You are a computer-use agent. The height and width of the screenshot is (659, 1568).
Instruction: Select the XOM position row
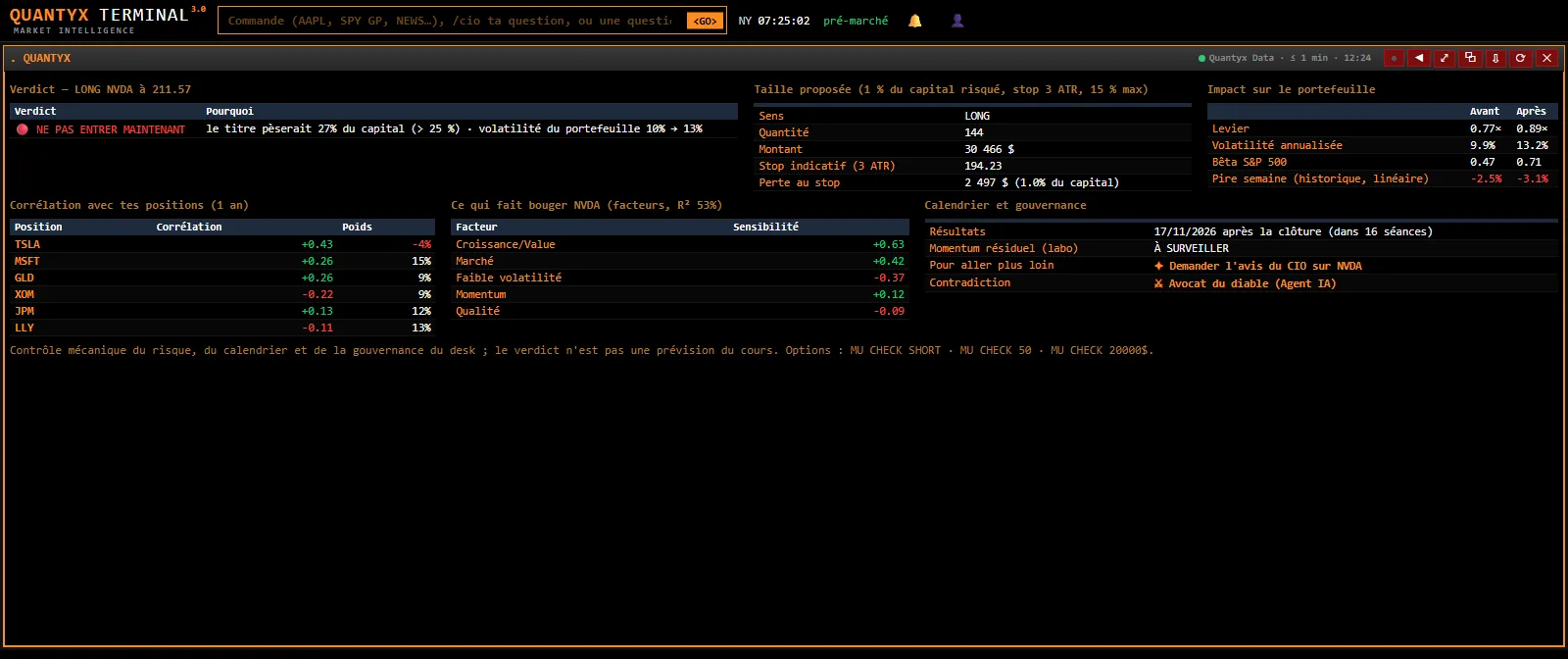pyautogui.click(x=222, y=294)
